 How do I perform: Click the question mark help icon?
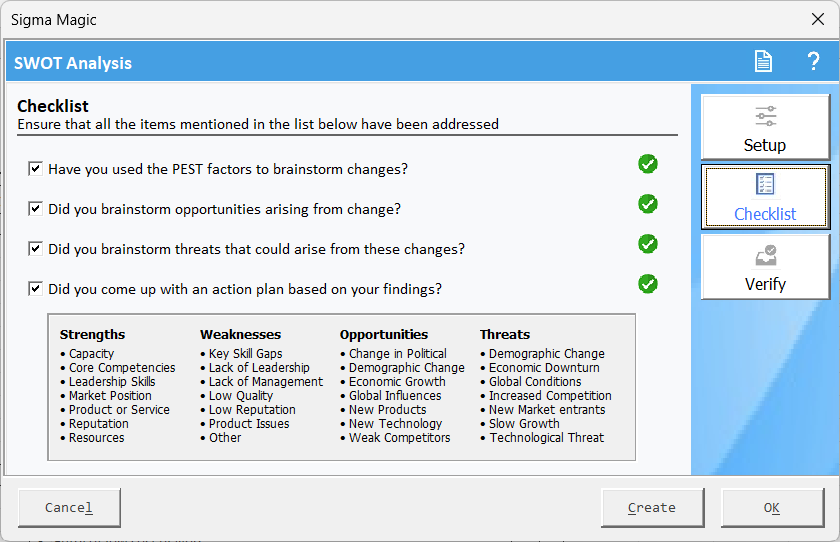point(813,61)
